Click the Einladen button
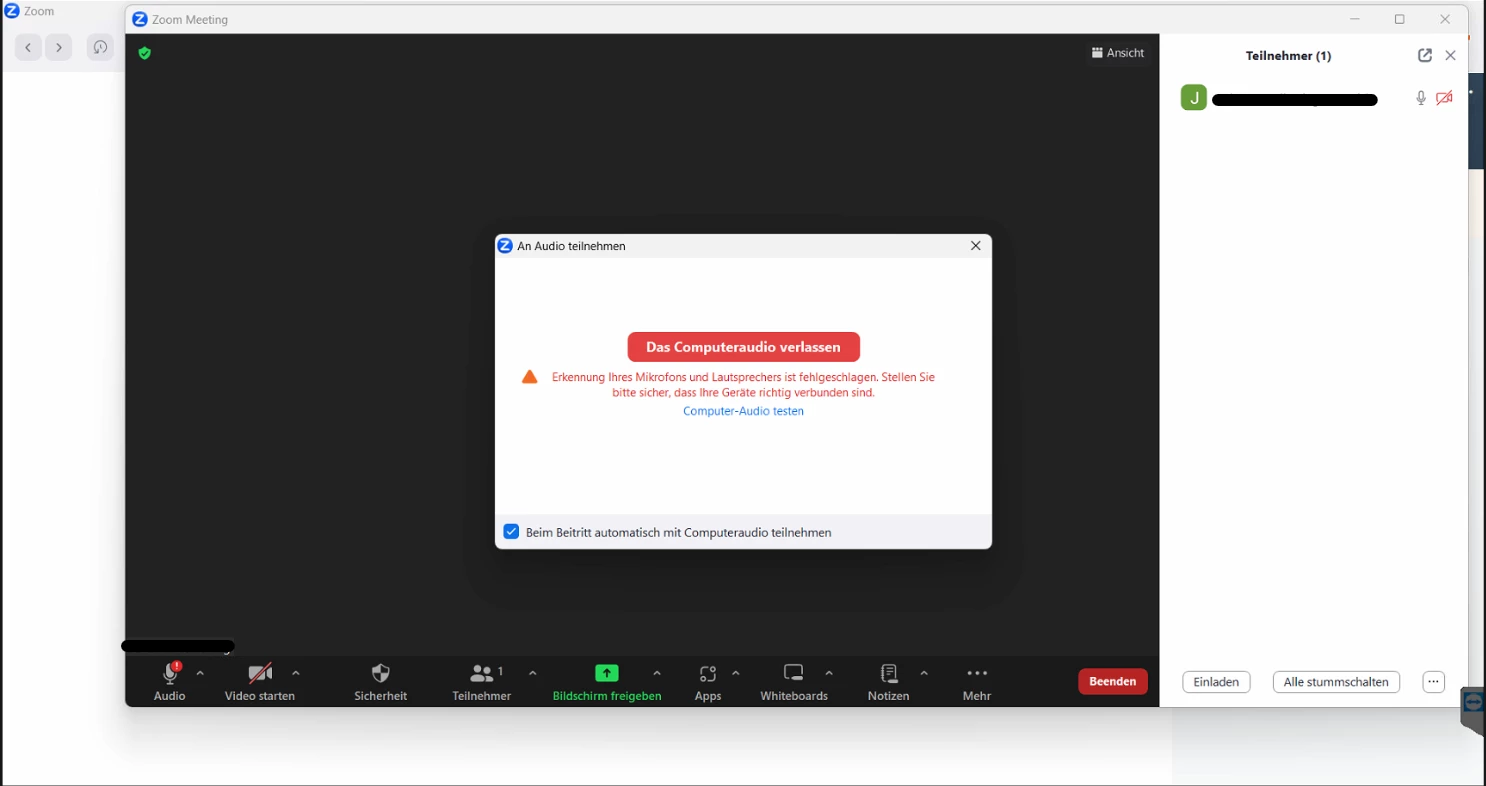1486x786 pixels. point(1216,682)
